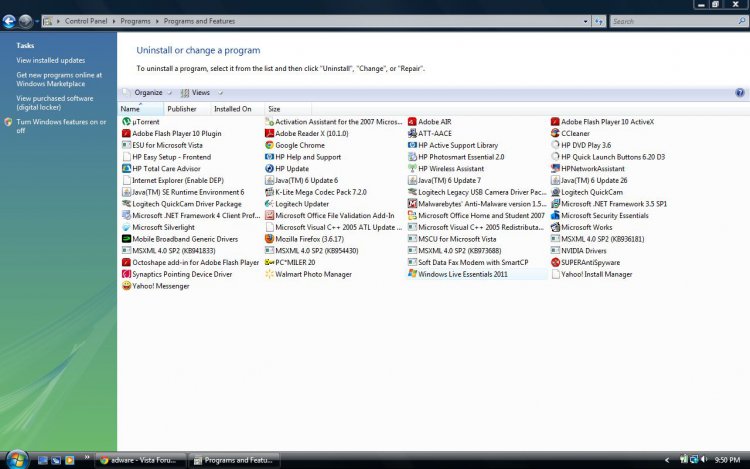Navigate to Programs in the breadcrumb
Screen dimensions: 750x469
coord(135,21)
